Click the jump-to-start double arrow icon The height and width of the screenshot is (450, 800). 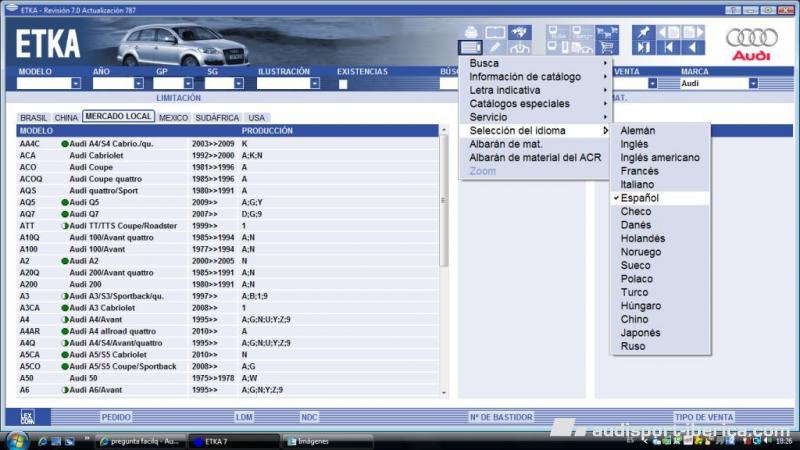point(643,48)
